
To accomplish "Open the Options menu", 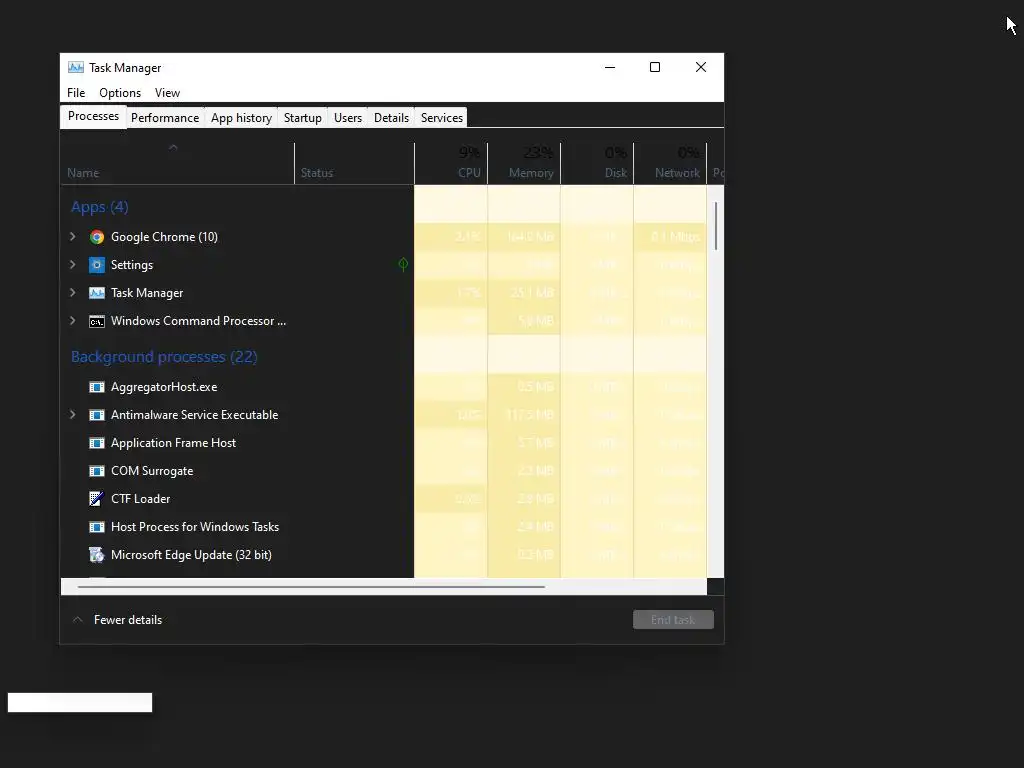I will 120,93.
